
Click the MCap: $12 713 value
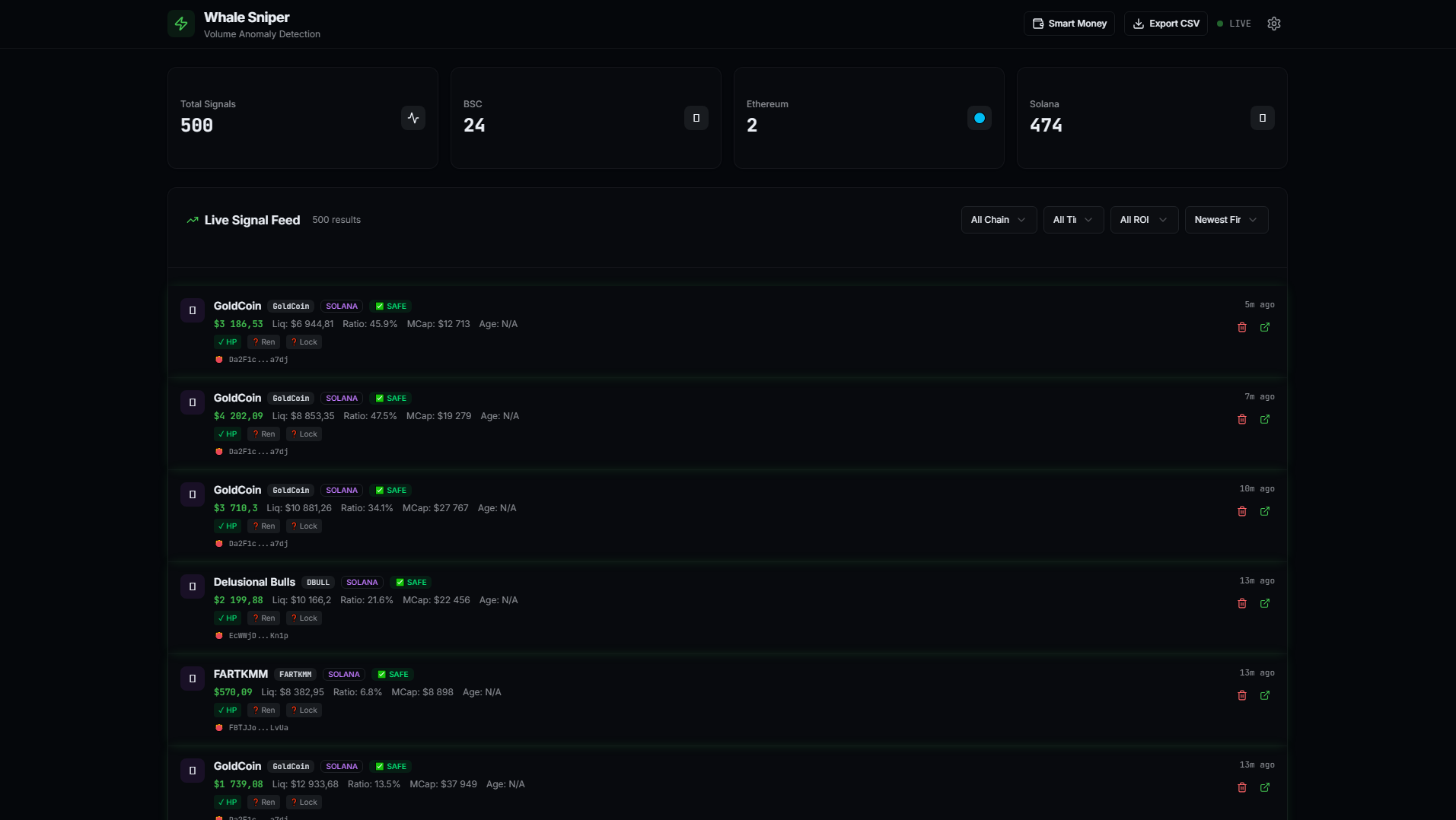click(x=438, y=324)
